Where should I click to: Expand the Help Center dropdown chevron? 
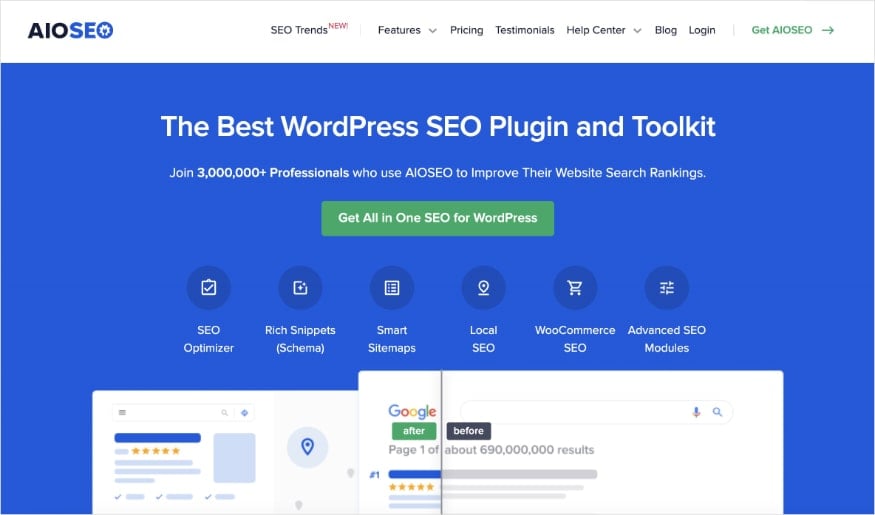point(637,31)
